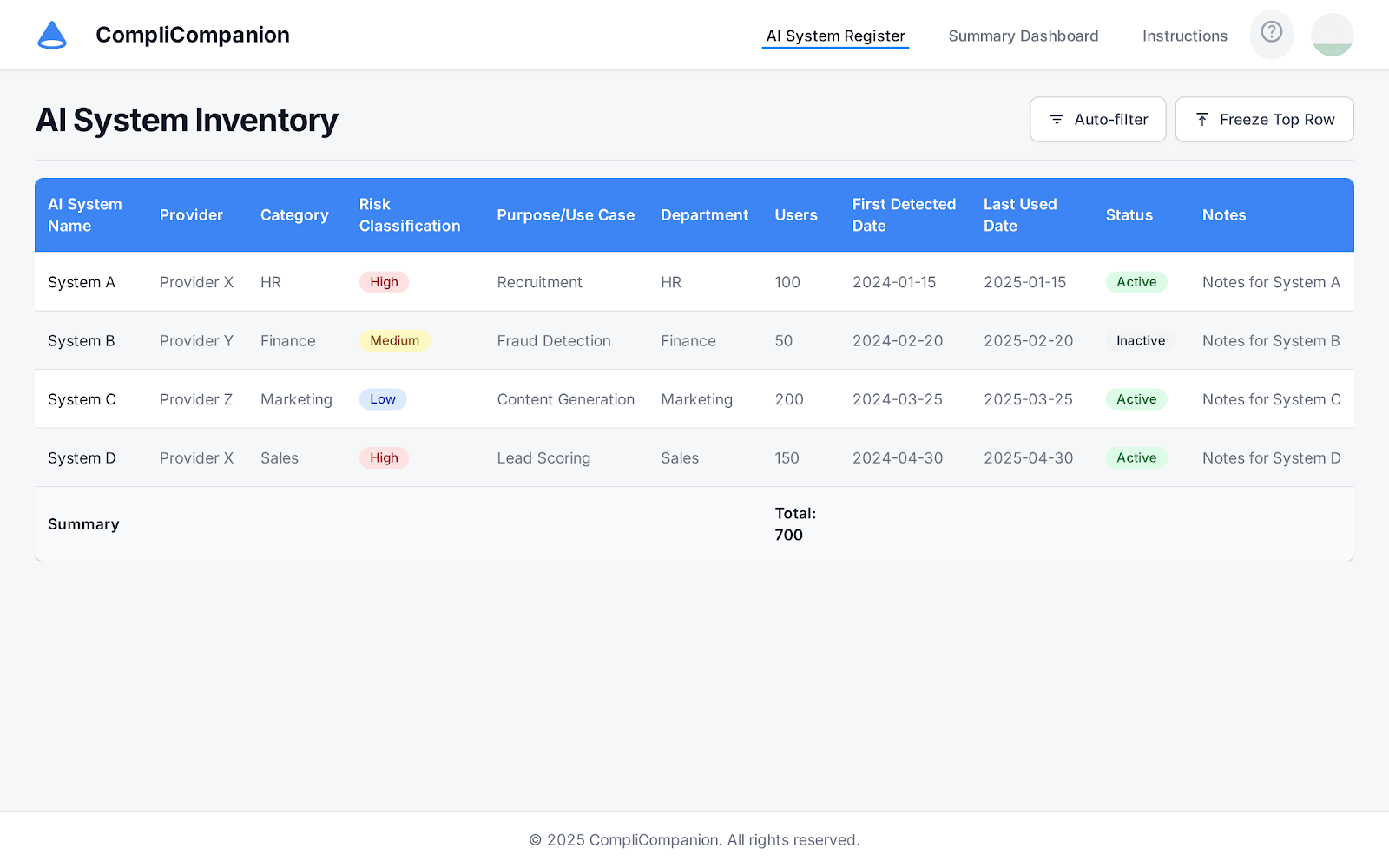This screenshot has width=1389, height=868.
Task: Click the First Detected Date column header
Action: tap(903, 215)
